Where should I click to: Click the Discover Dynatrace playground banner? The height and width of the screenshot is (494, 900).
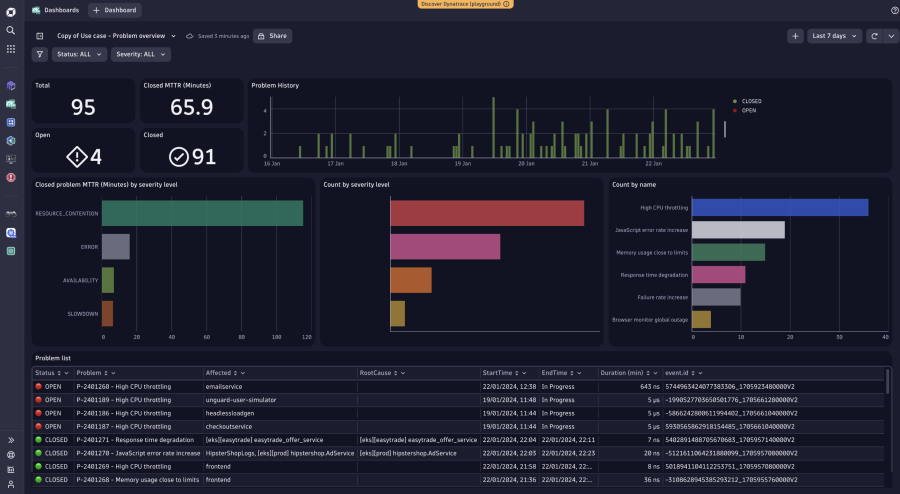(465, 4)
